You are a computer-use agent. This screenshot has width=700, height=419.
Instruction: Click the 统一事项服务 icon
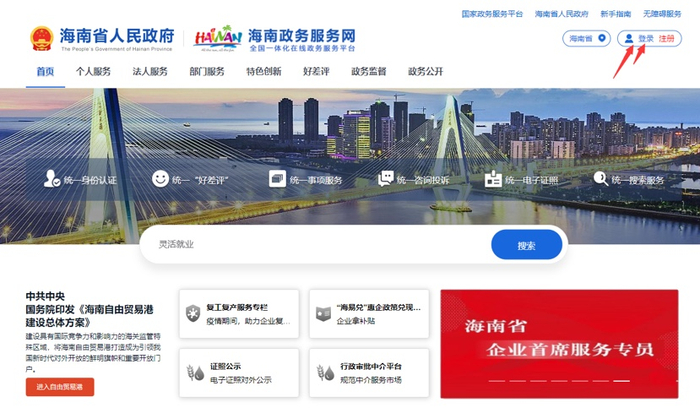tap(277, 178)
